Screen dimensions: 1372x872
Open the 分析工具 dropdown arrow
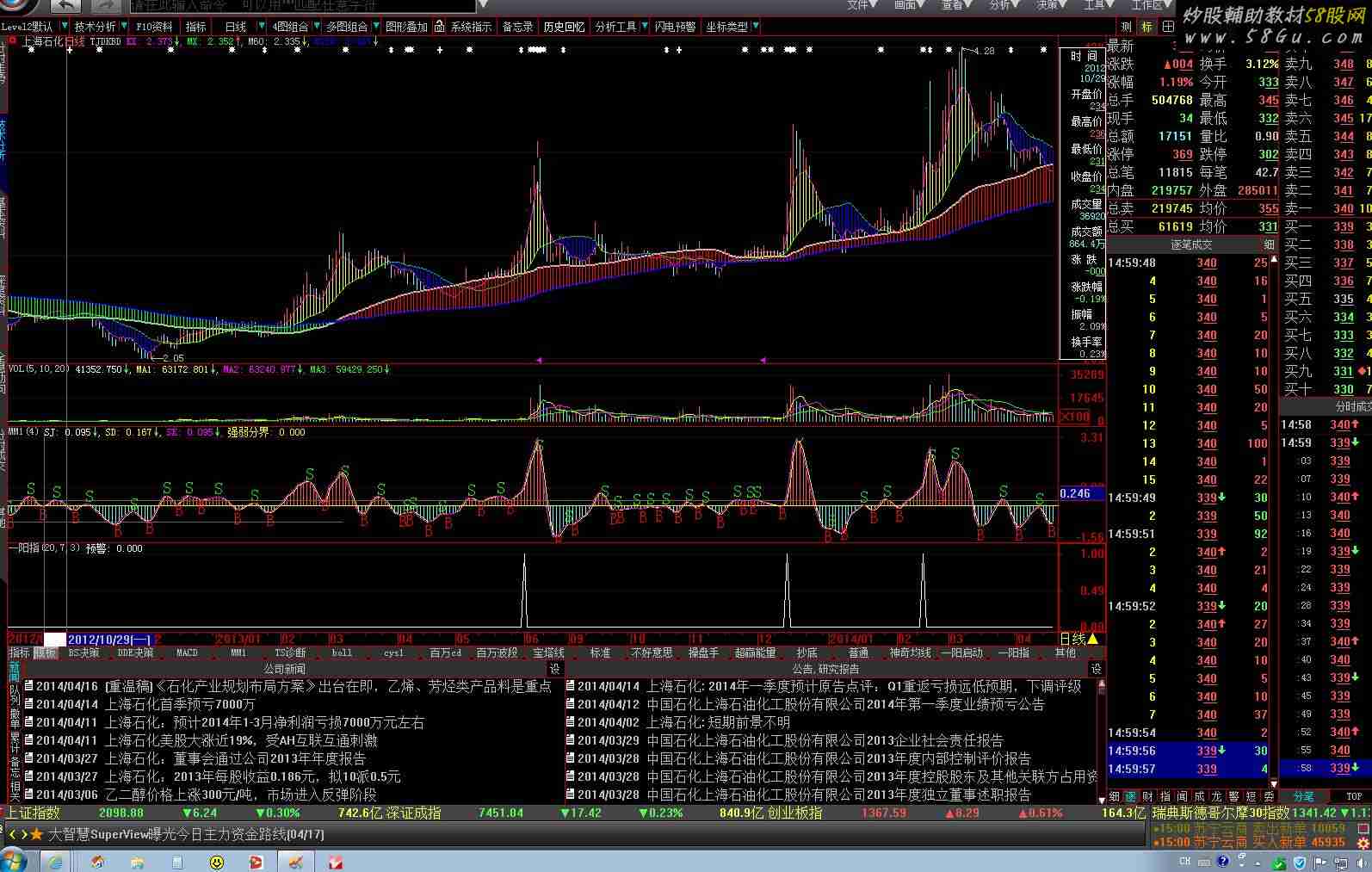[644, 27]
